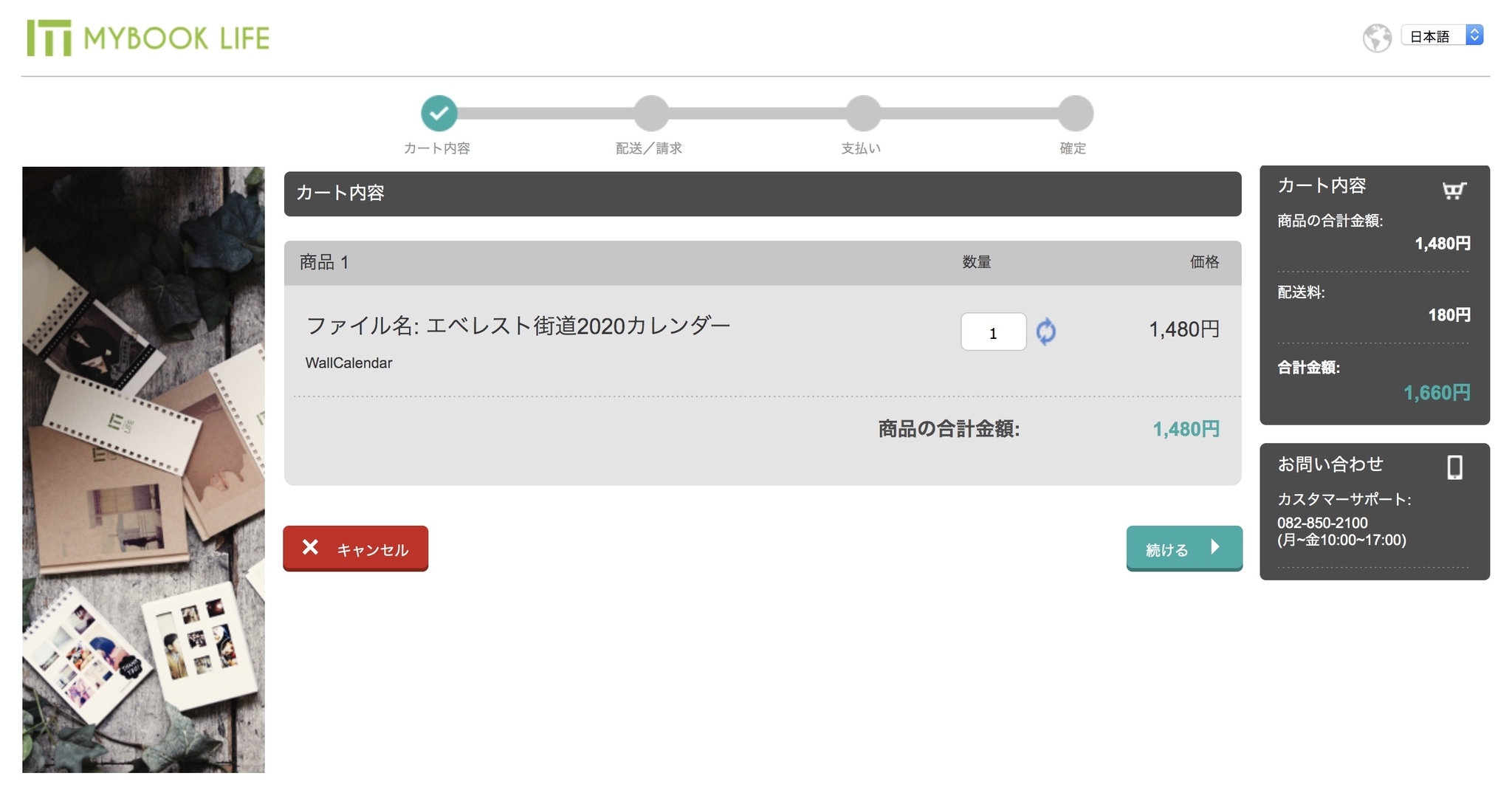Click the MYBOOK LIFE logo
The image size is (1512, 793).
[x=148, y=38]
